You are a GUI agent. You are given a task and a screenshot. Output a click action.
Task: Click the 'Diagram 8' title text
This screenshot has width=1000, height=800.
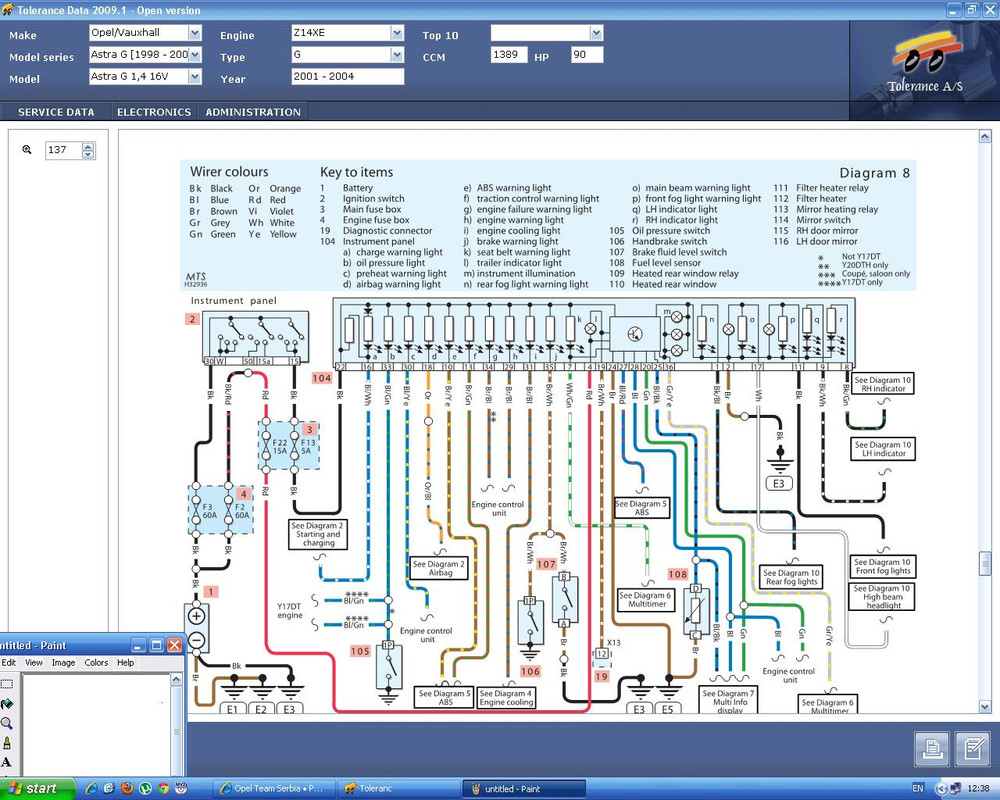pyautogui.click(x=874, y=173)
